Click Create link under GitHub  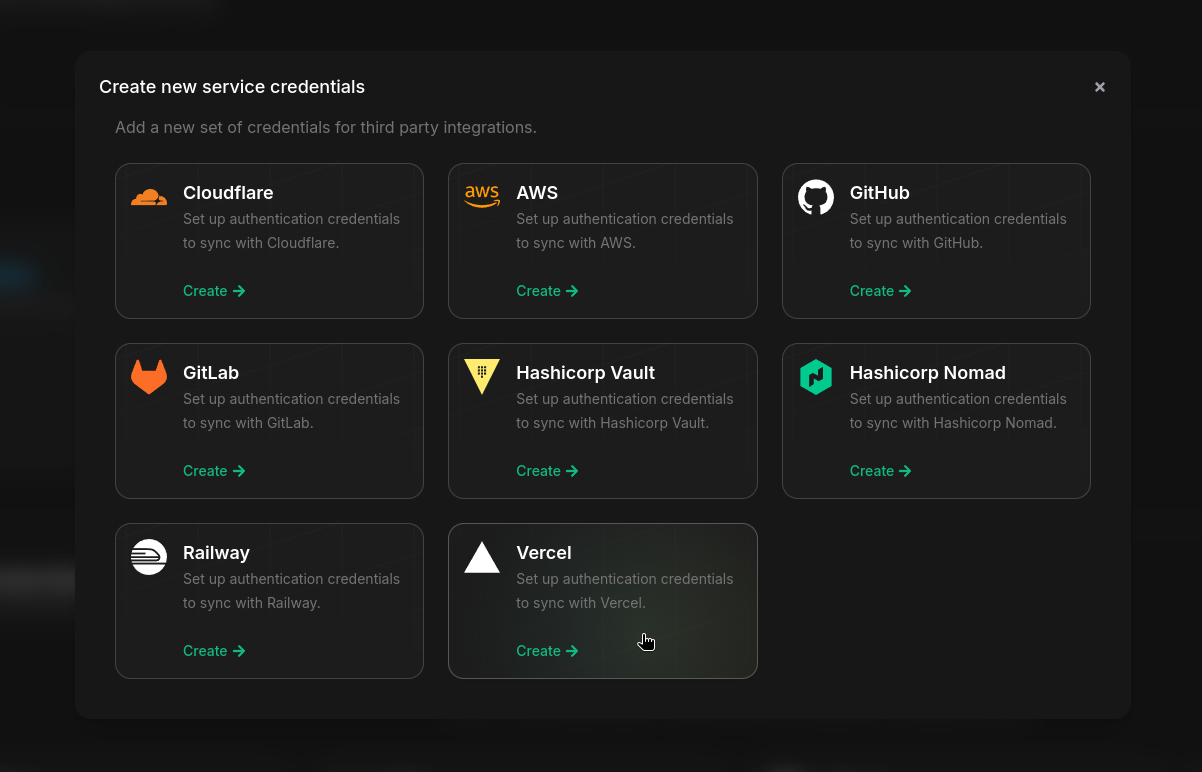pyautogui.click(x=881, y=291)
